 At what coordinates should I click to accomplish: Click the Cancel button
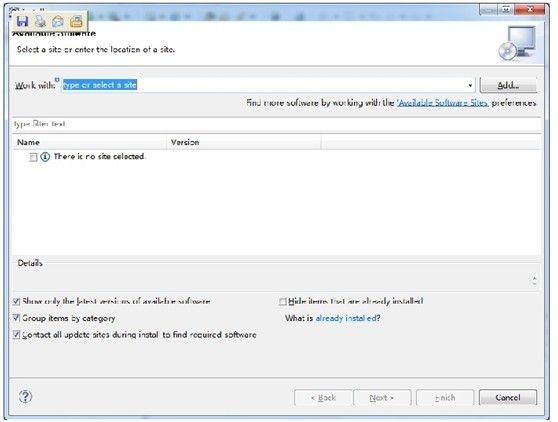pyautogui.click(x=508, y=397)
